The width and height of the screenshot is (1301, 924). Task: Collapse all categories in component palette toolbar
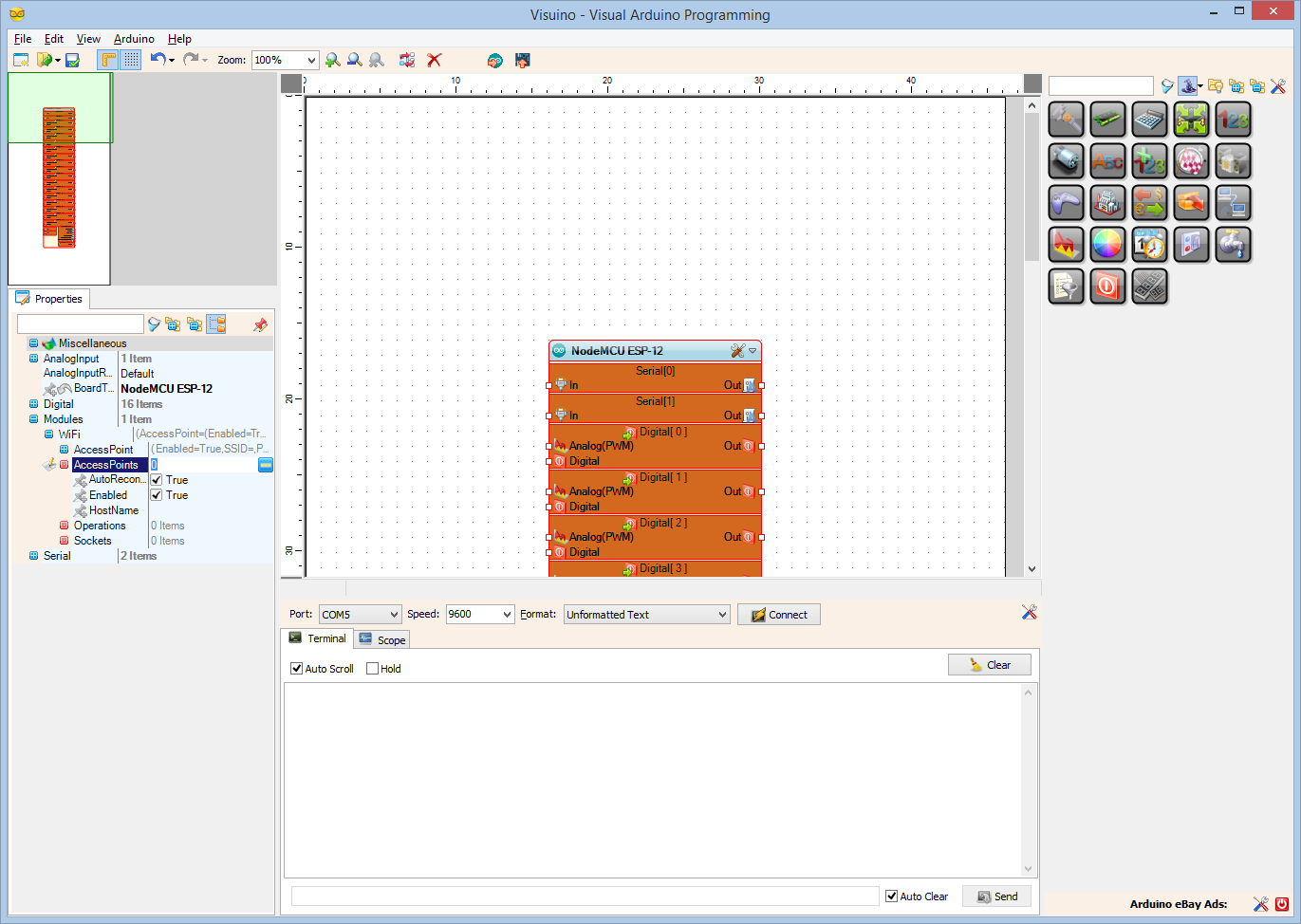1257,86
